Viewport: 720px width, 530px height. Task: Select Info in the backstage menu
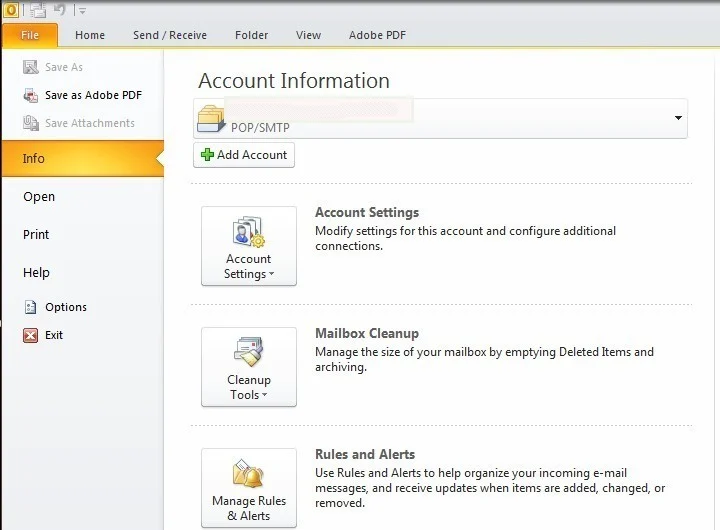pyautogui.click(x=83, y=158)
